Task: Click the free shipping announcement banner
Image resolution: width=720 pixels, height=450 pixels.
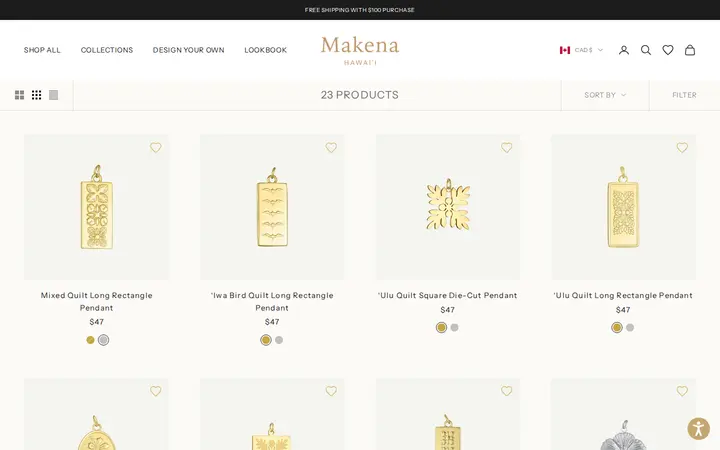Action: point(360,10)
